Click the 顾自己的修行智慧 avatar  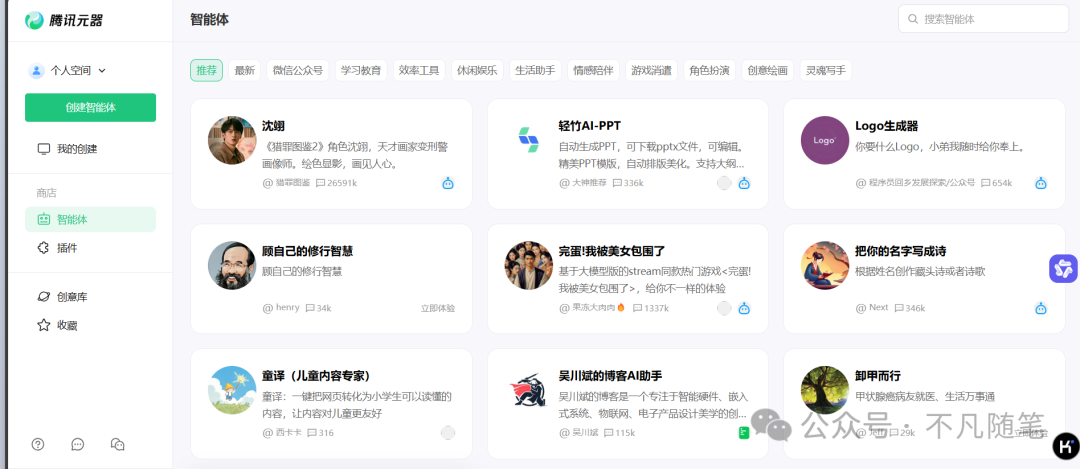click(x=232, y=265)
